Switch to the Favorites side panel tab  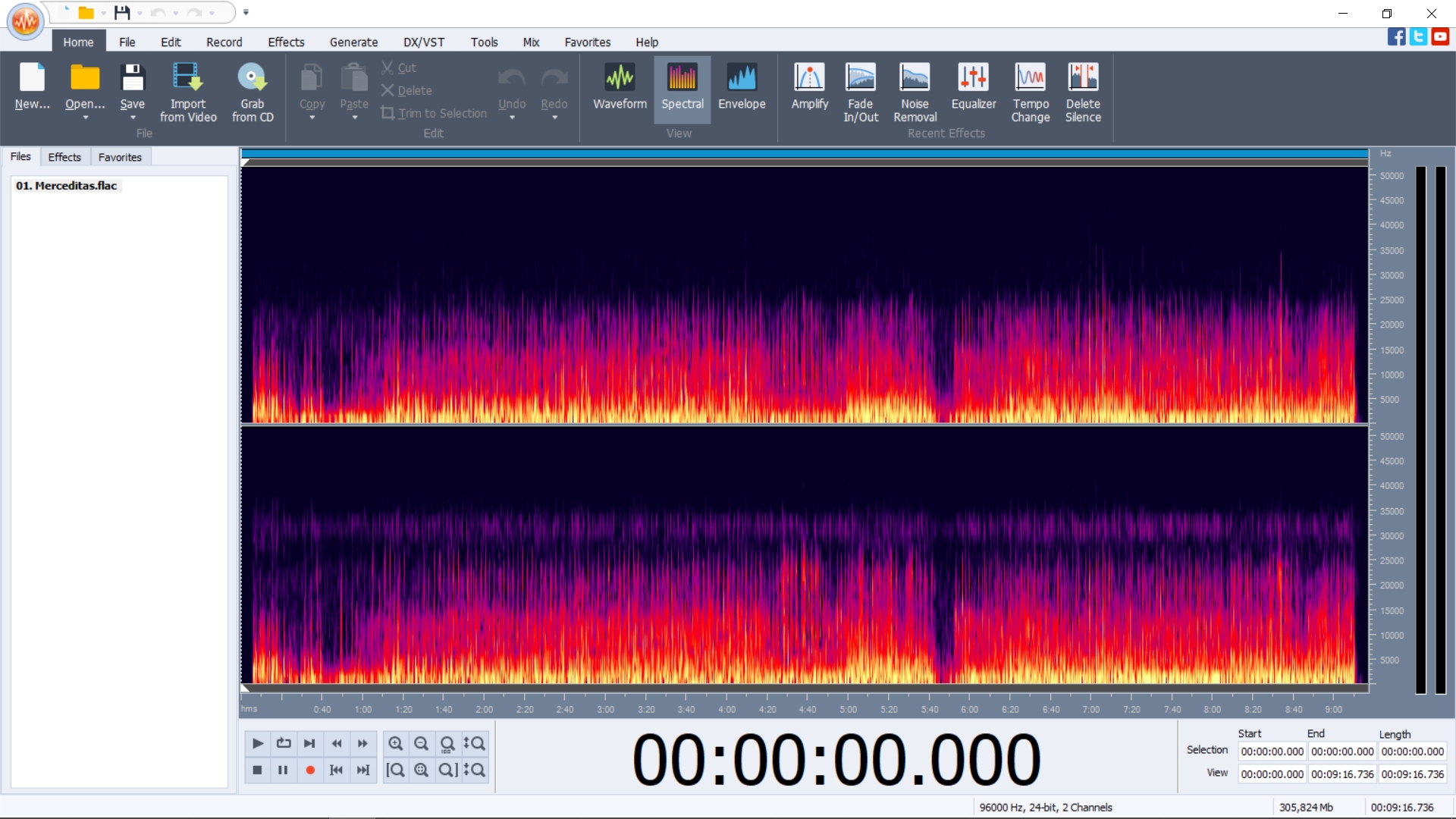120,157
